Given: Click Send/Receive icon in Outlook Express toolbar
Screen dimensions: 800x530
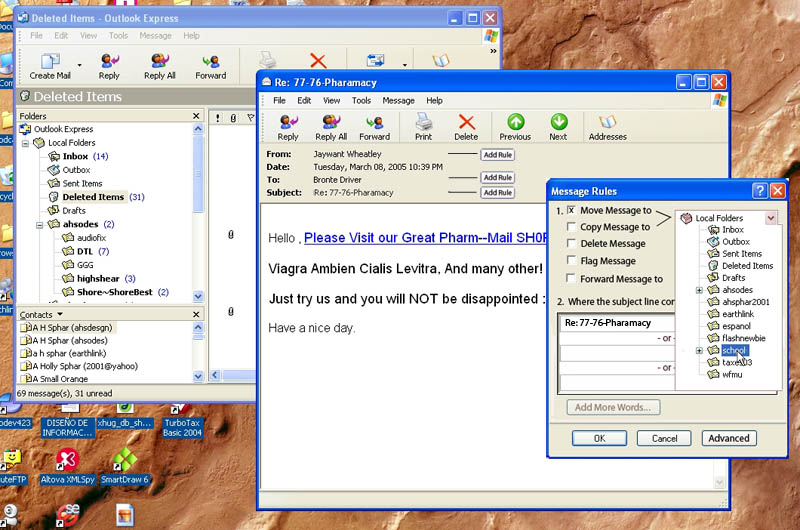Looking at the screenshot, I should coord(376,61).
